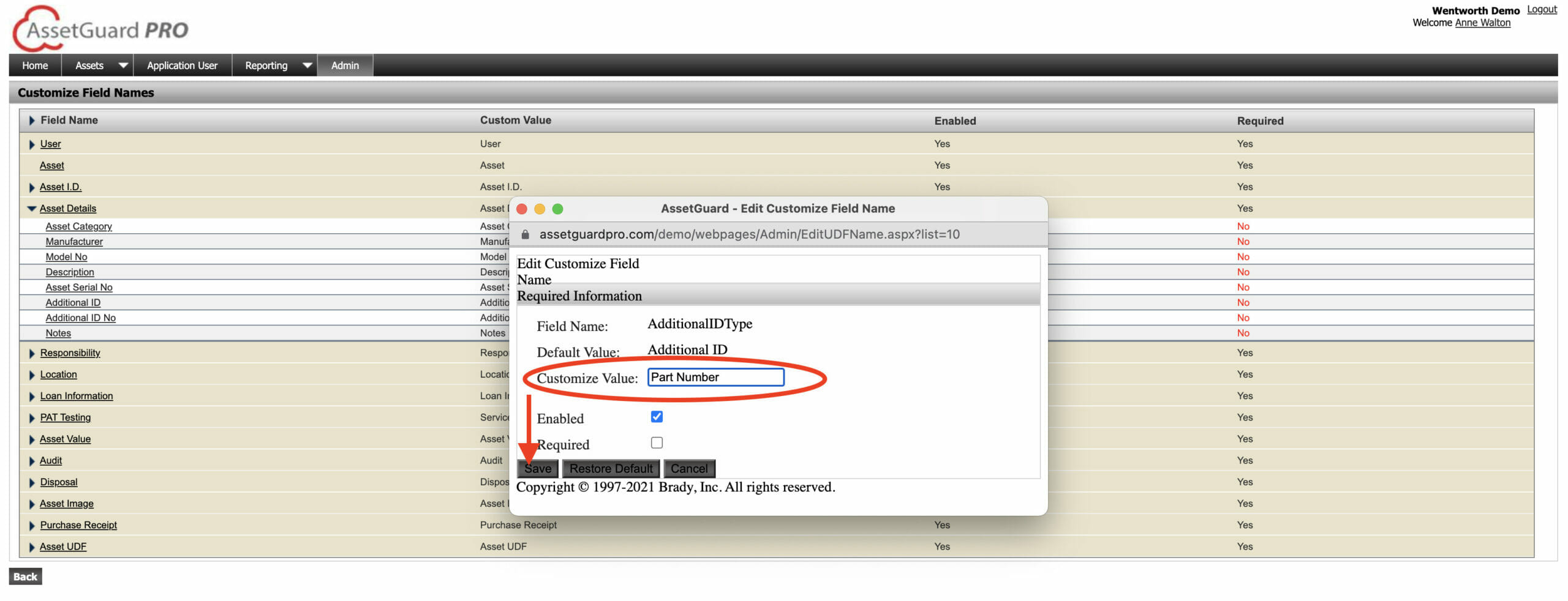Open the Purchase Receipt link
Viewport: 1568px width, 601px height.
click(78, 526)
